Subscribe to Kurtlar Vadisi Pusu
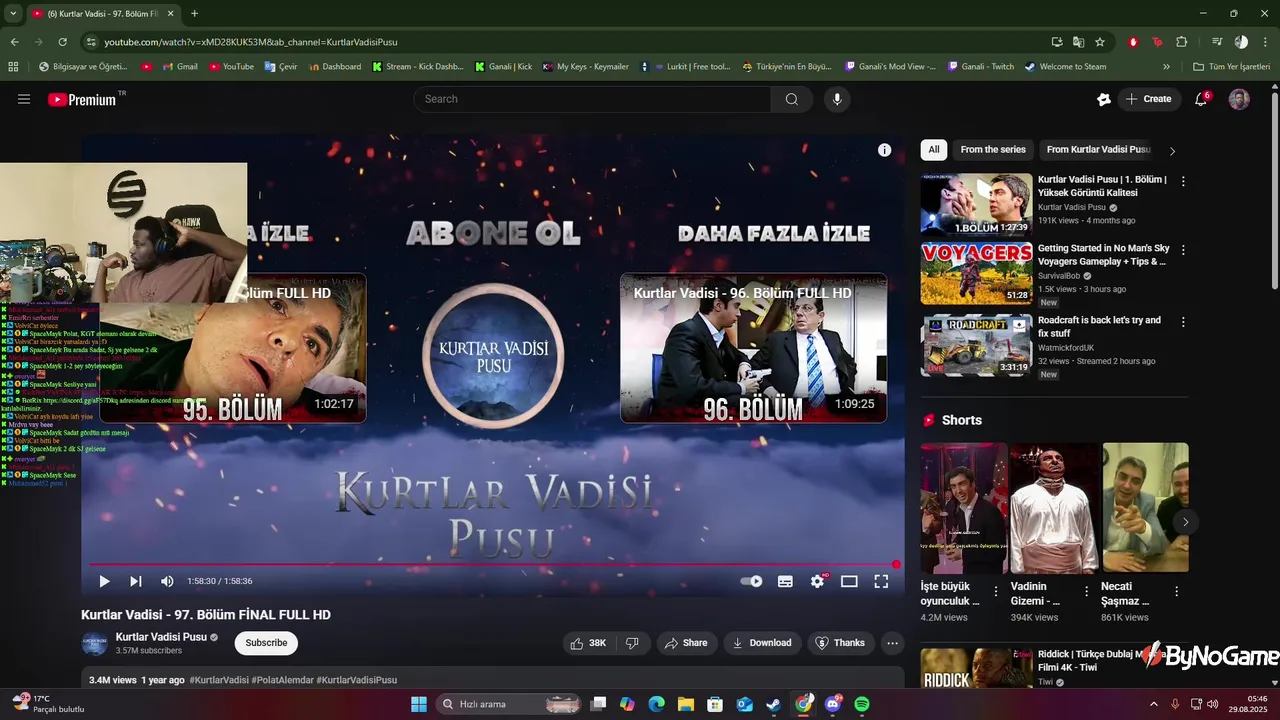This screenshot has height=720, width=1280. 266,643
